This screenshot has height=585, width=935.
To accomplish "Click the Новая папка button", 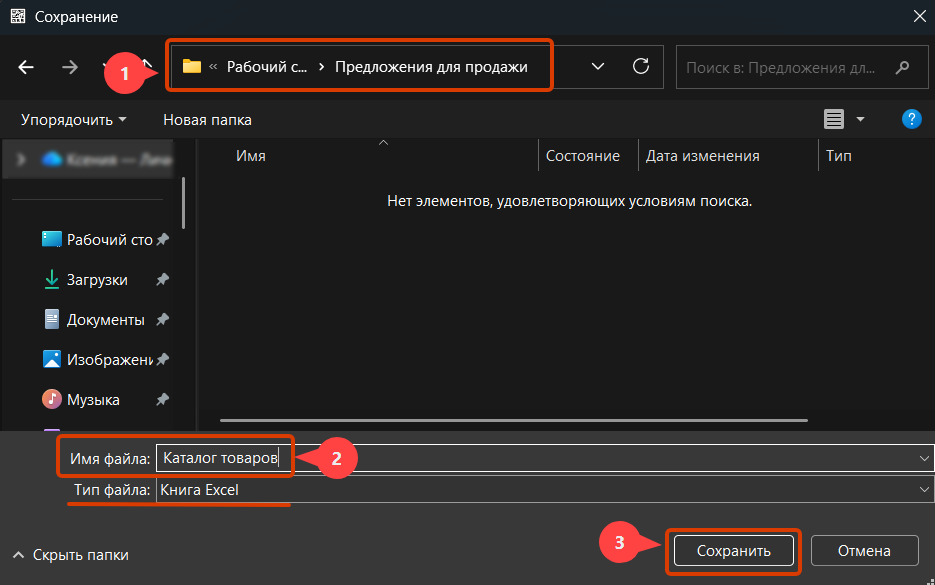I will pos(208,120).
